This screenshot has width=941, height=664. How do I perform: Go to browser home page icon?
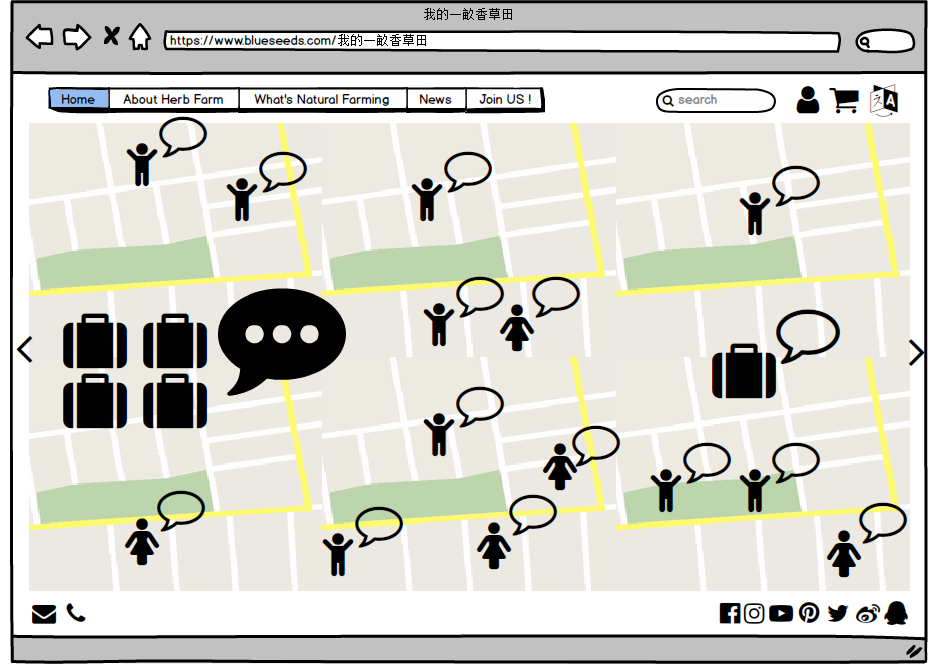140,38
